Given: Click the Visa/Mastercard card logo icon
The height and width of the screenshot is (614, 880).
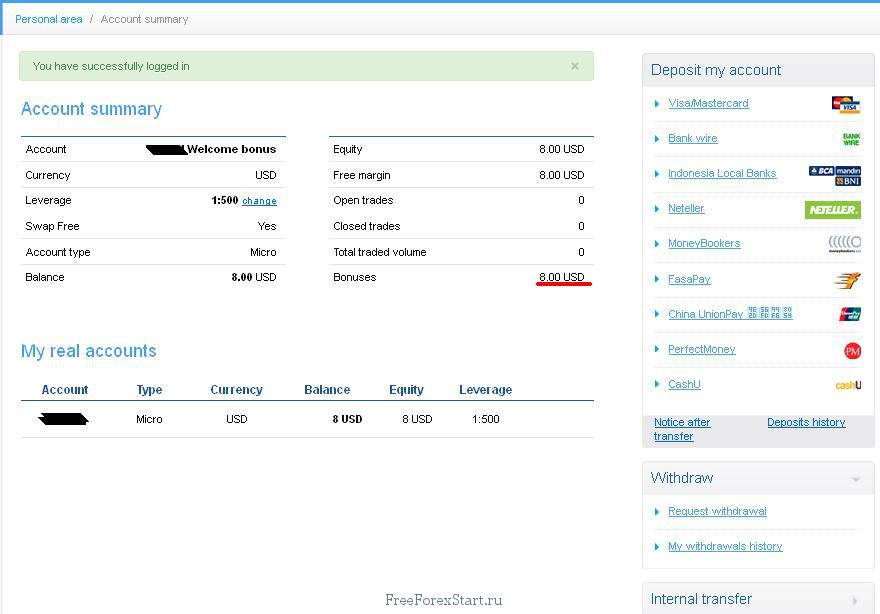Looking at the screenshot, I should [845, 104].
